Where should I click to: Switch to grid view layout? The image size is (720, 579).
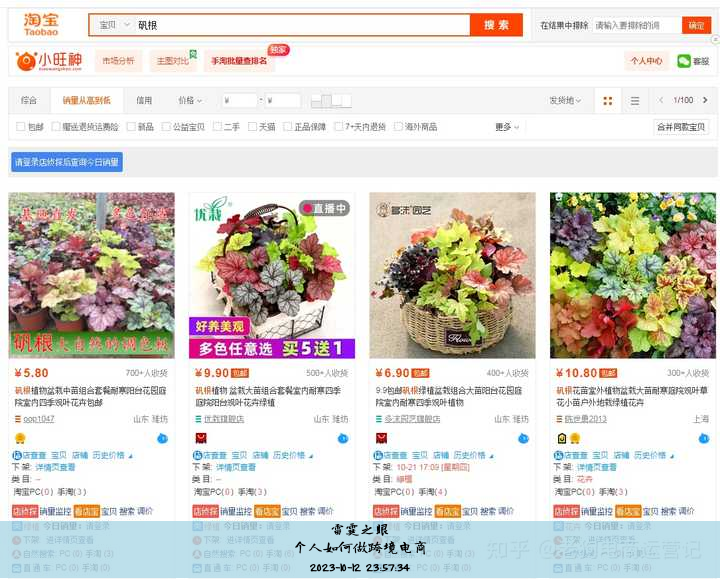[607, 101]
